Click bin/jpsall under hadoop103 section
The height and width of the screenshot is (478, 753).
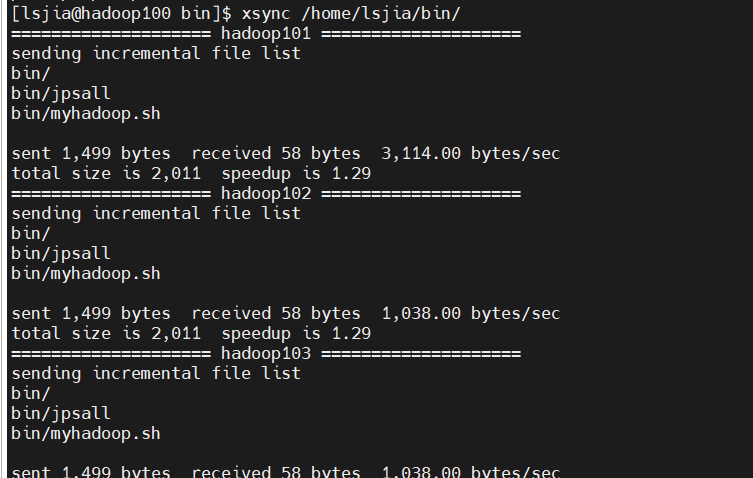pos(61,413)
